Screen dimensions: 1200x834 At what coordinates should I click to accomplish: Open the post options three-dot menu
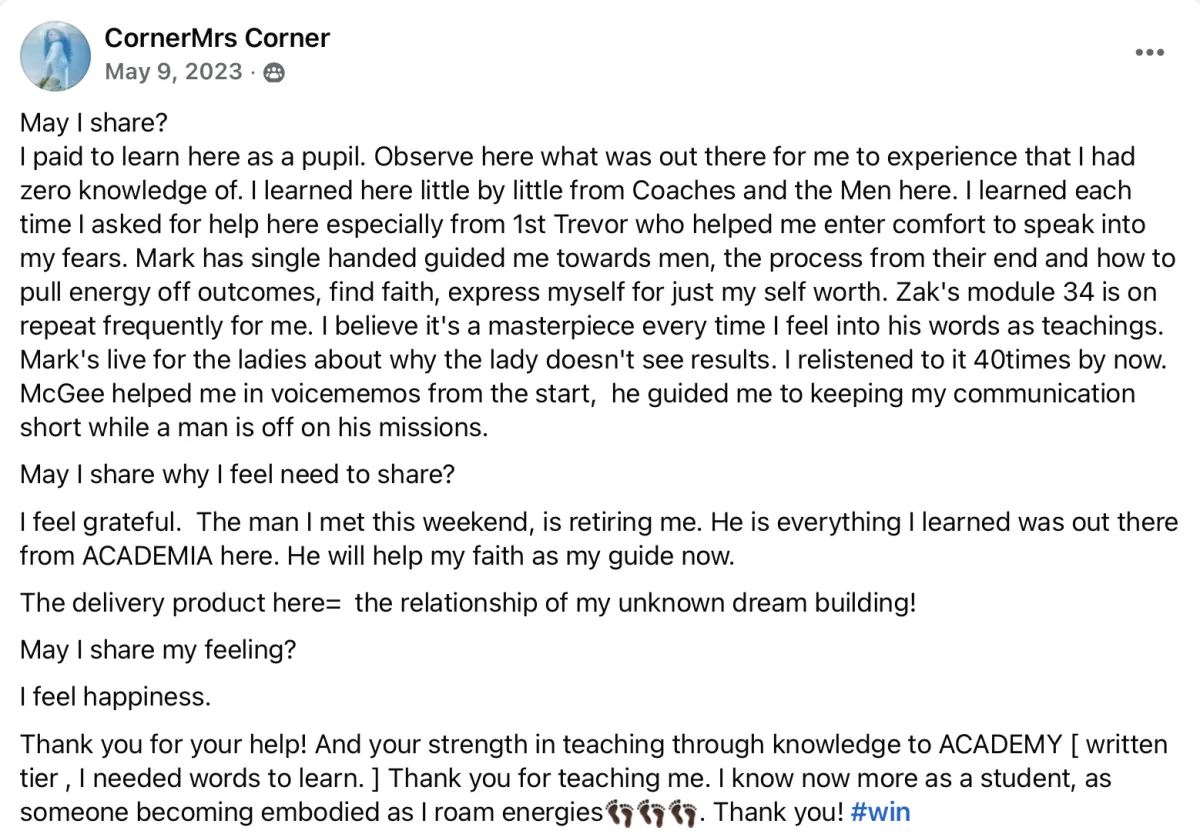(1150, 52)
